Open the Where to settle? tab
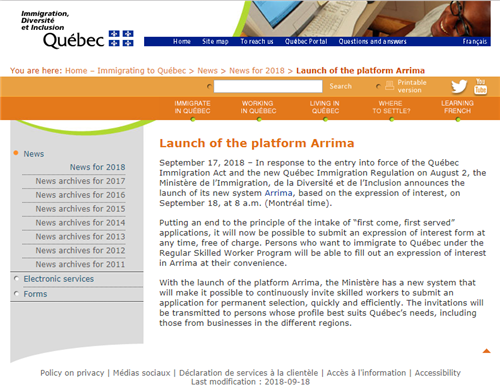 (x=391, y=107)
